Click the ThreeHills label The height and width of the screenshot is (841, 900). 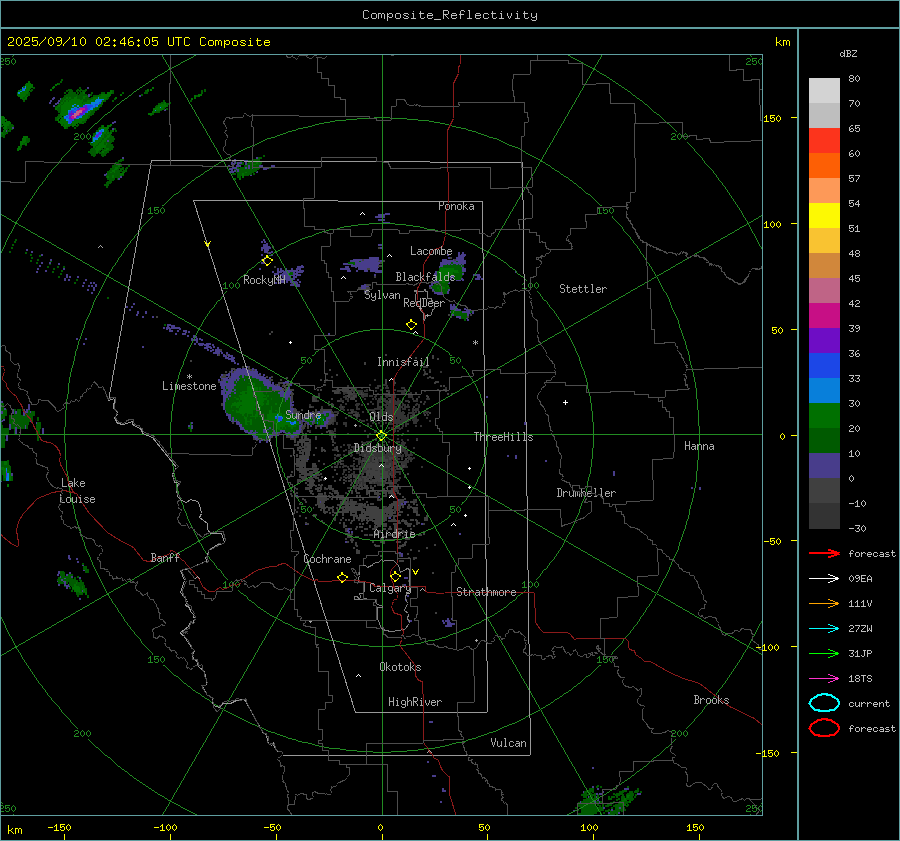[x=503, y=437]
